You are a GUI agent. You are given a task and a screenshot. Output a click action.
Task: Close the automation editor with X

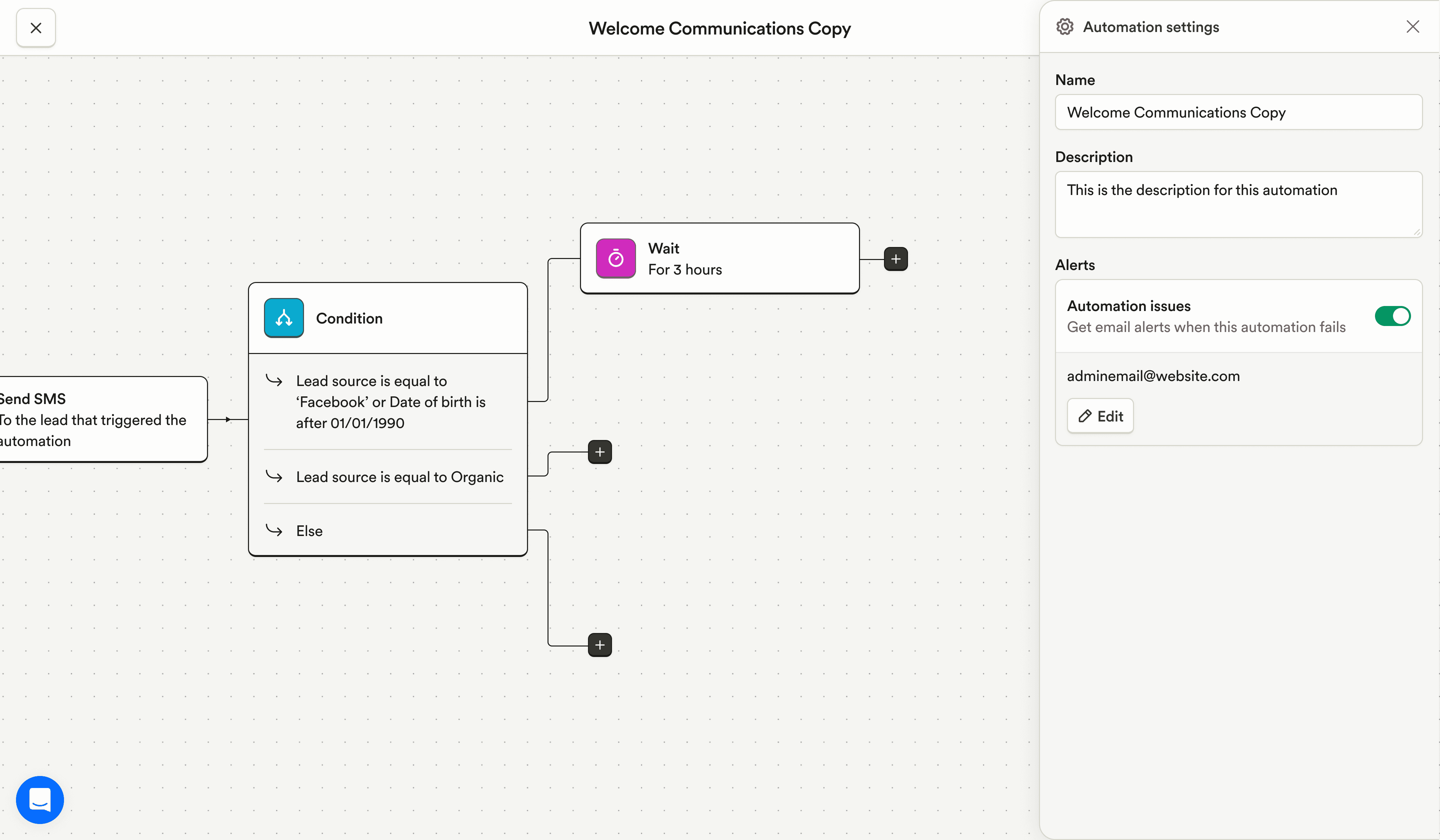[x=35, y=27]
